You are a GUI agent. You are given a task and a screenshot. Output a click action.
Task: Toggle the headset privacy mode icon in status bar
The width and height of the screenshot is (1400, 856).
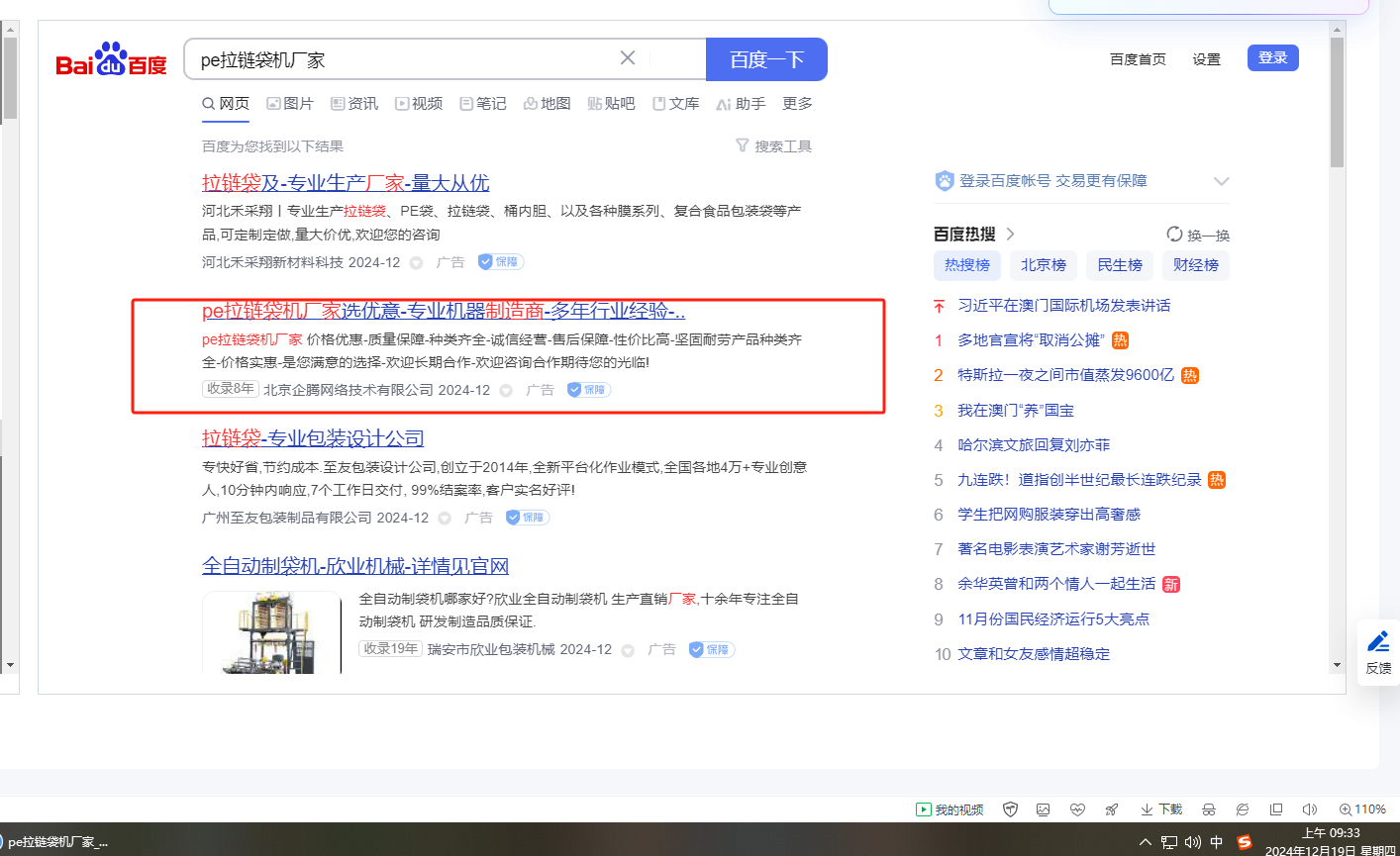coord(1208,809)
